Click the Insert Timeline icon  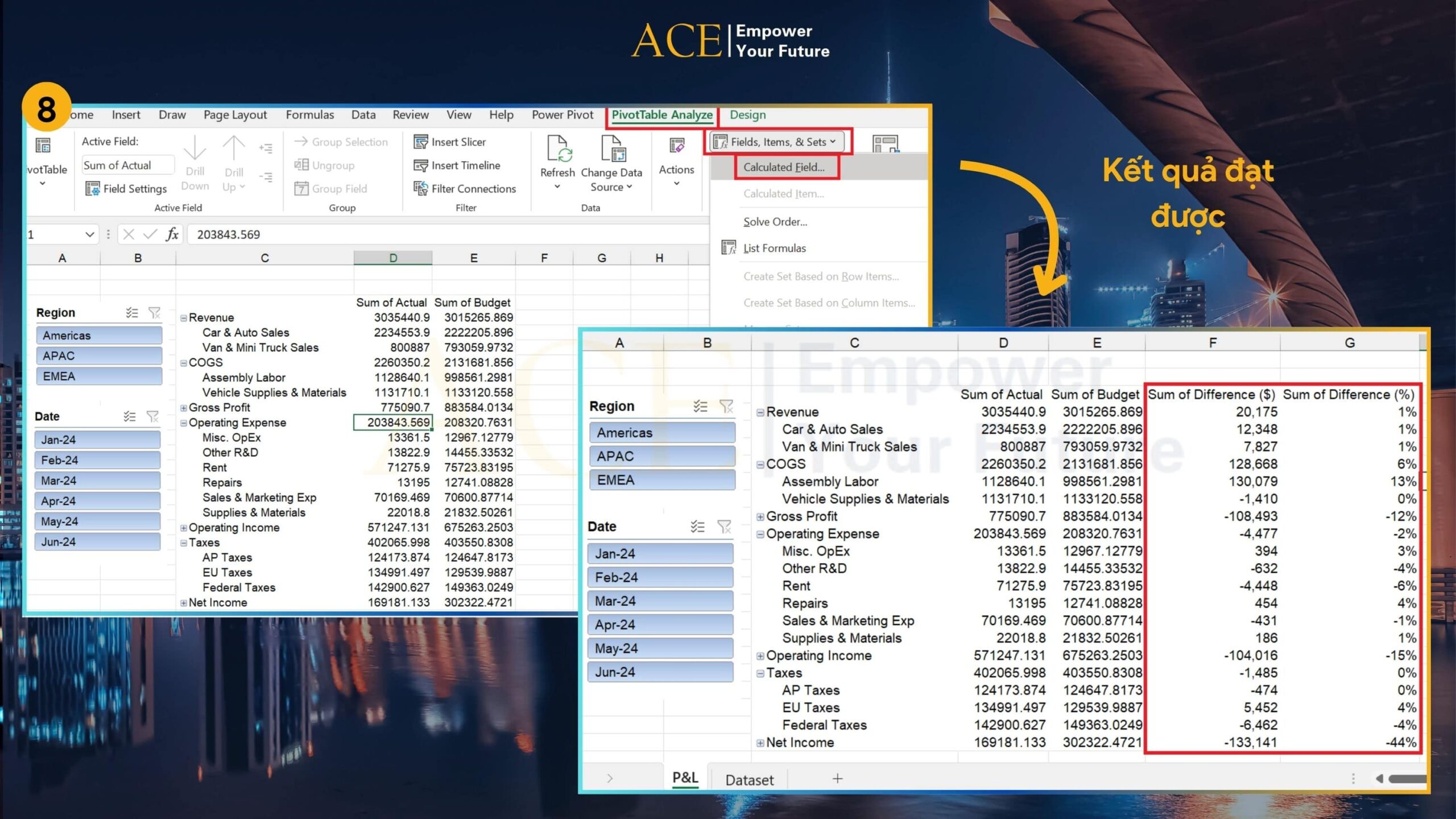pyautogui.click(x=421, y=166)
